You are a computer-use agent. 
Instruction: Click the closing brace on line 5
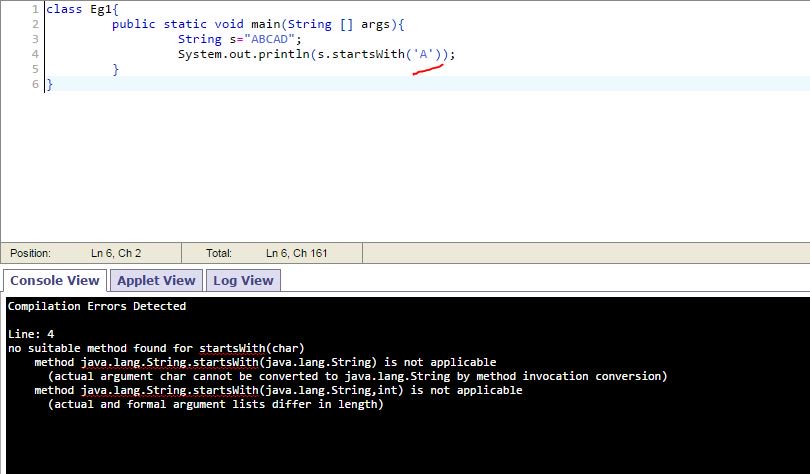[116, 69]
